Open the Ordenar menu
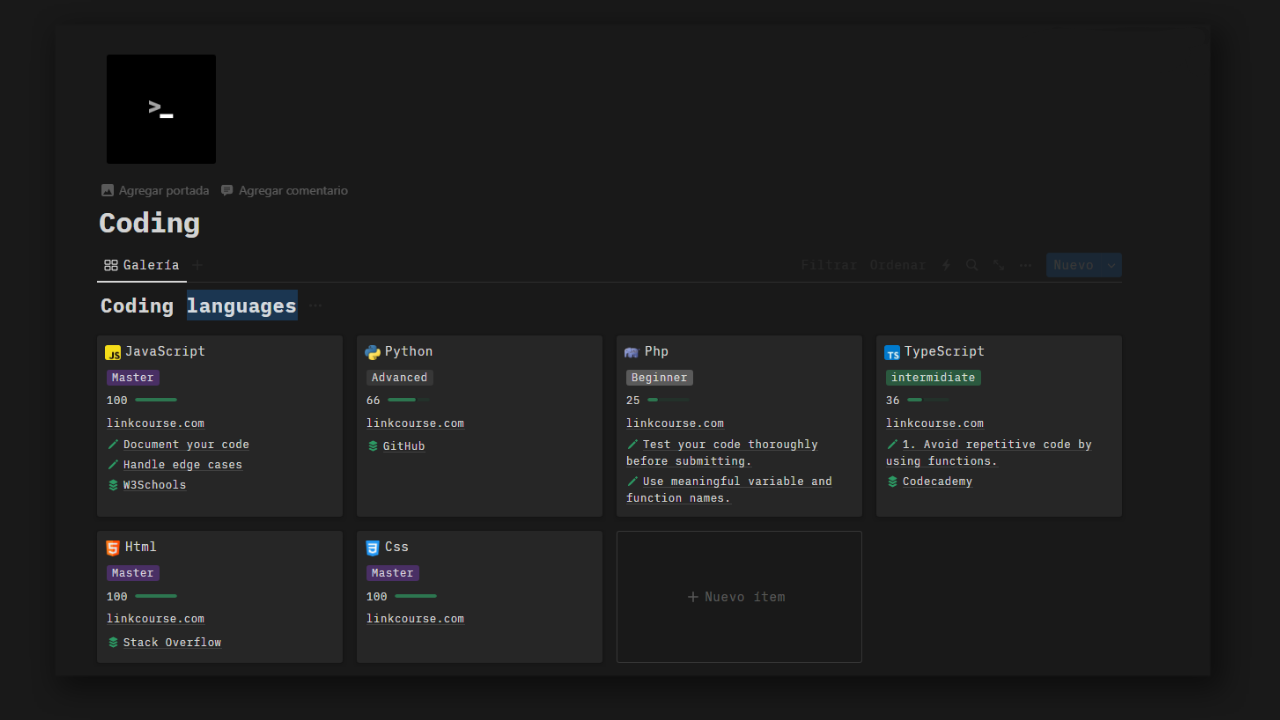Screen dimensions: 1280x720 pos(898,265)
